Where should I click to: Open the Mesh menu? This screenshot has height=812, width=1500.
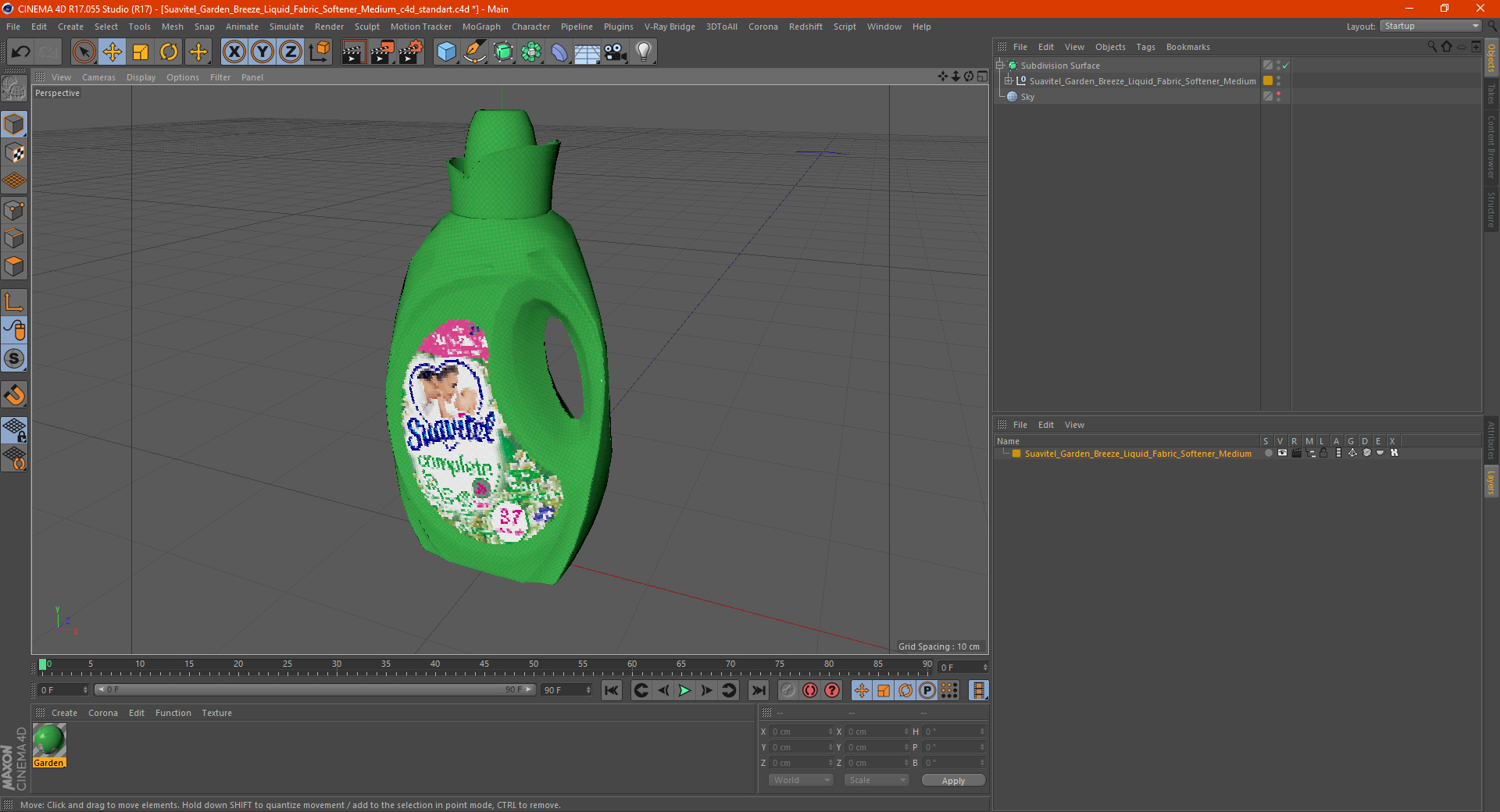172,27
